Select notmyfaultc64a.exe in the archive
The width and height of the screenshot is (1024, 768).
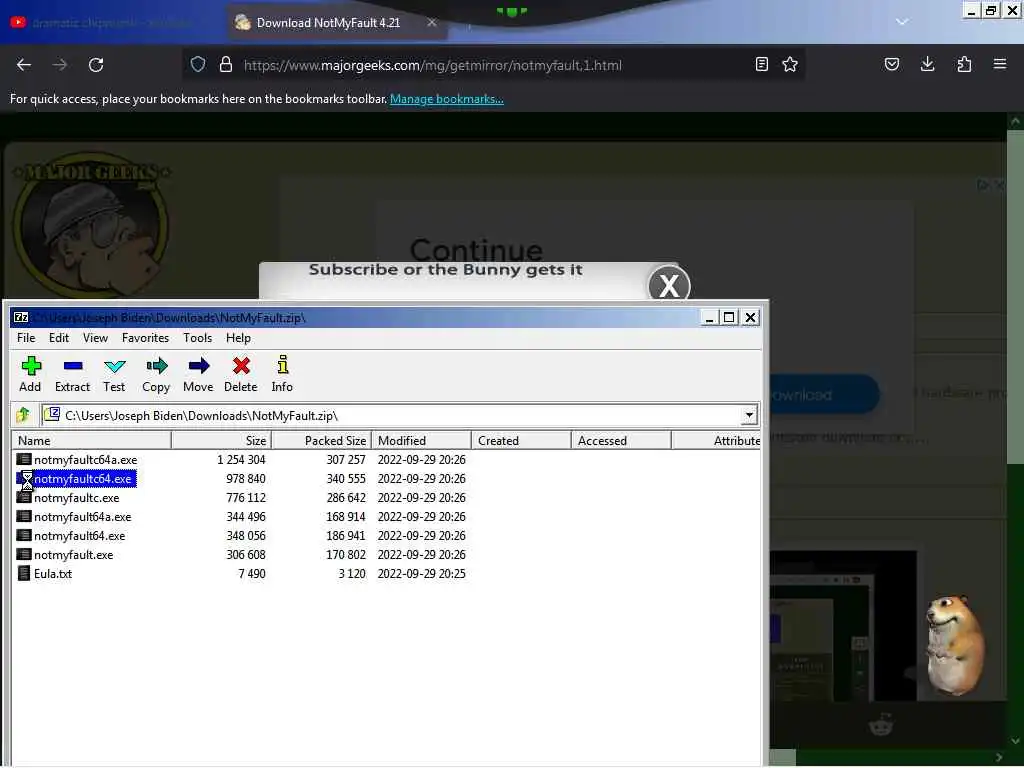tap(86, 460)
